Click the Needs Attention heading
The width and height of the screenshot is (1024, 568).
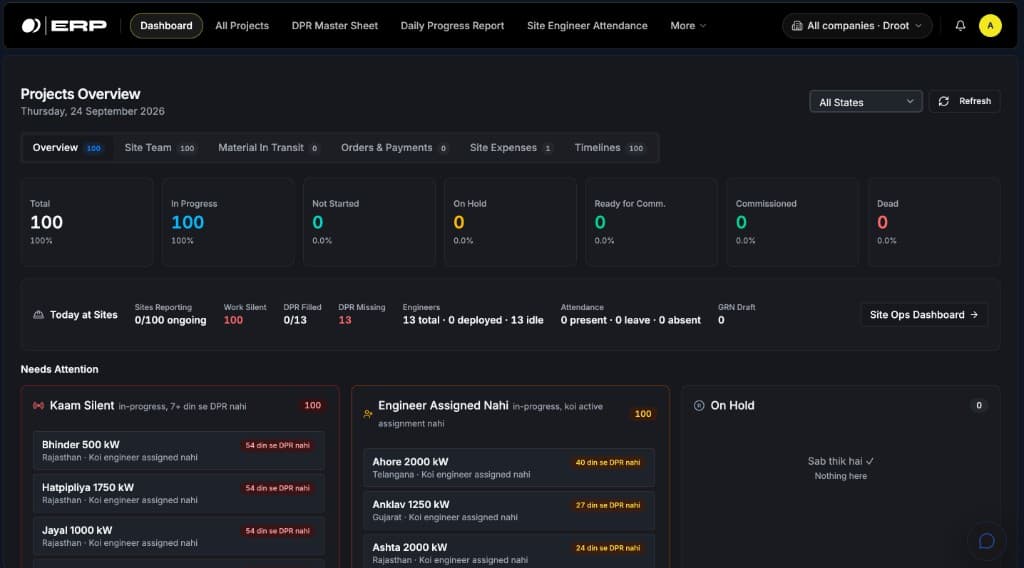(59, 369)
